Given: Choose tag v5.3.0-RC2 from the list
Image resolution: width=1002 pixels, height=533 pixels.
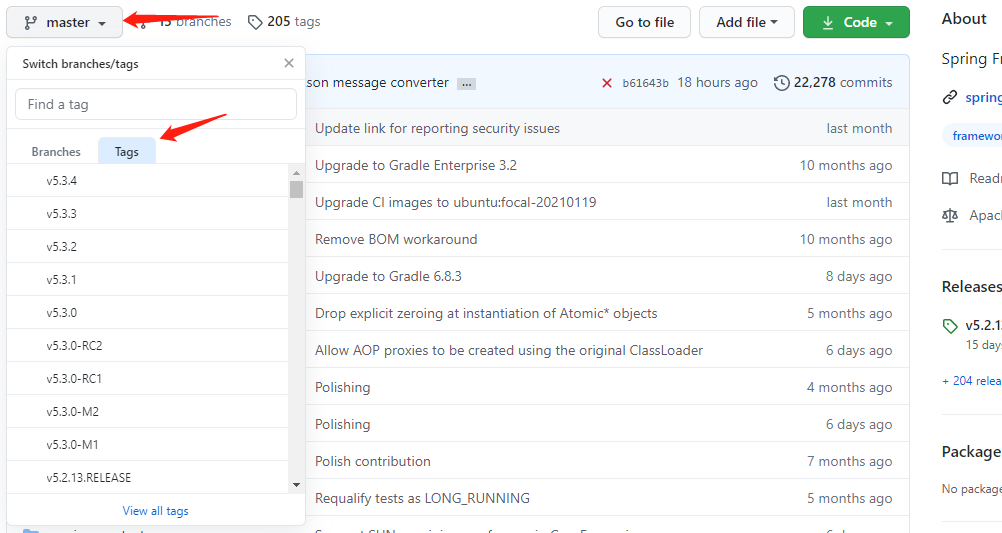Looking at the screenshot, I should tap(74, 346).
